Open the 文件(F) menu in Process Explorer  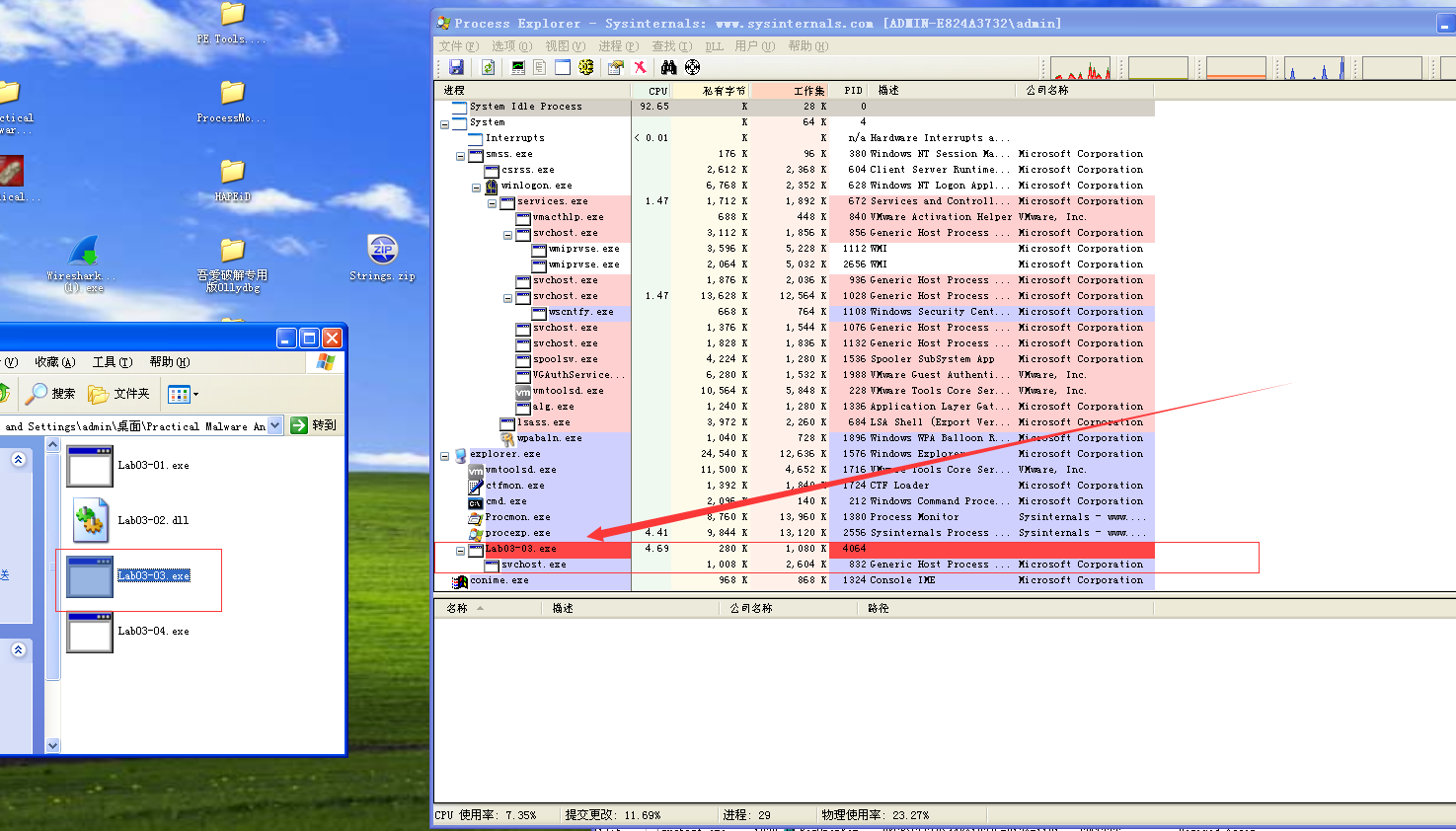pos(458,46)
